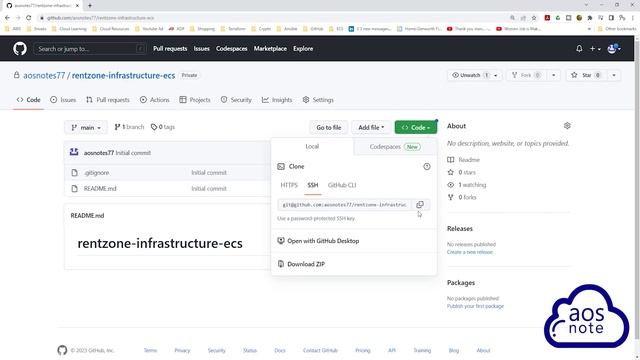Click Explore in top navigation

[303, 49]
